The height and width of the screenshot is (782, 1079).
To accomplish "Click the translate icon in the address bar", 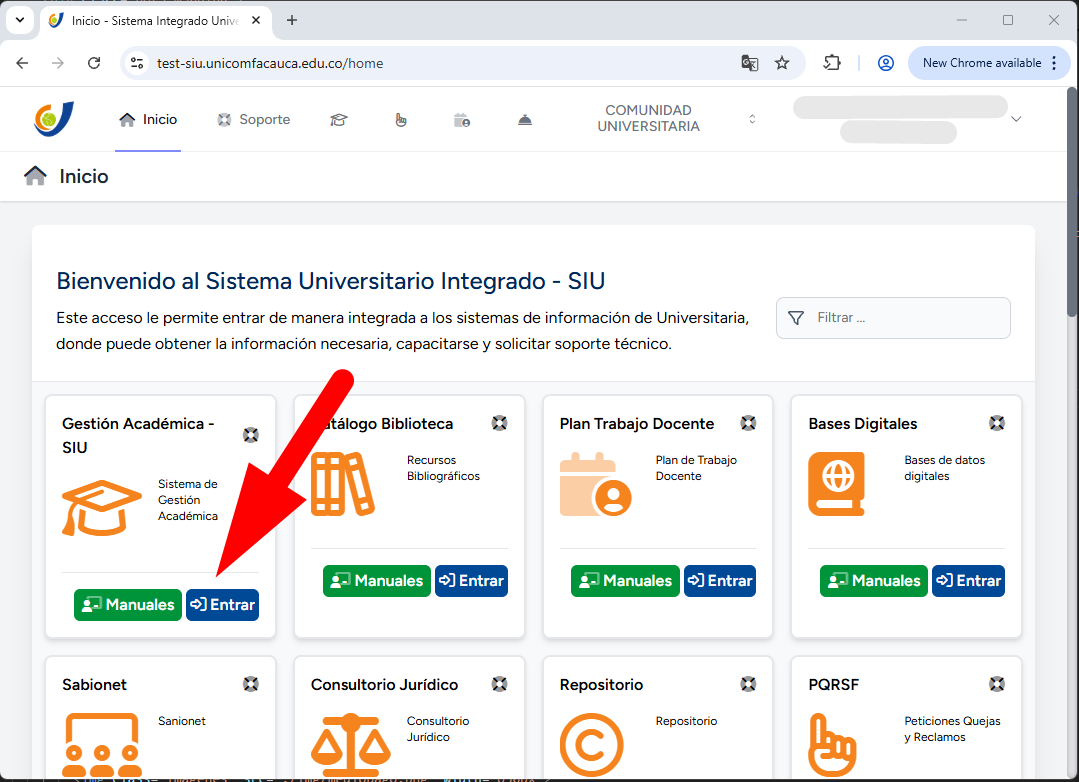I will 750,62.
